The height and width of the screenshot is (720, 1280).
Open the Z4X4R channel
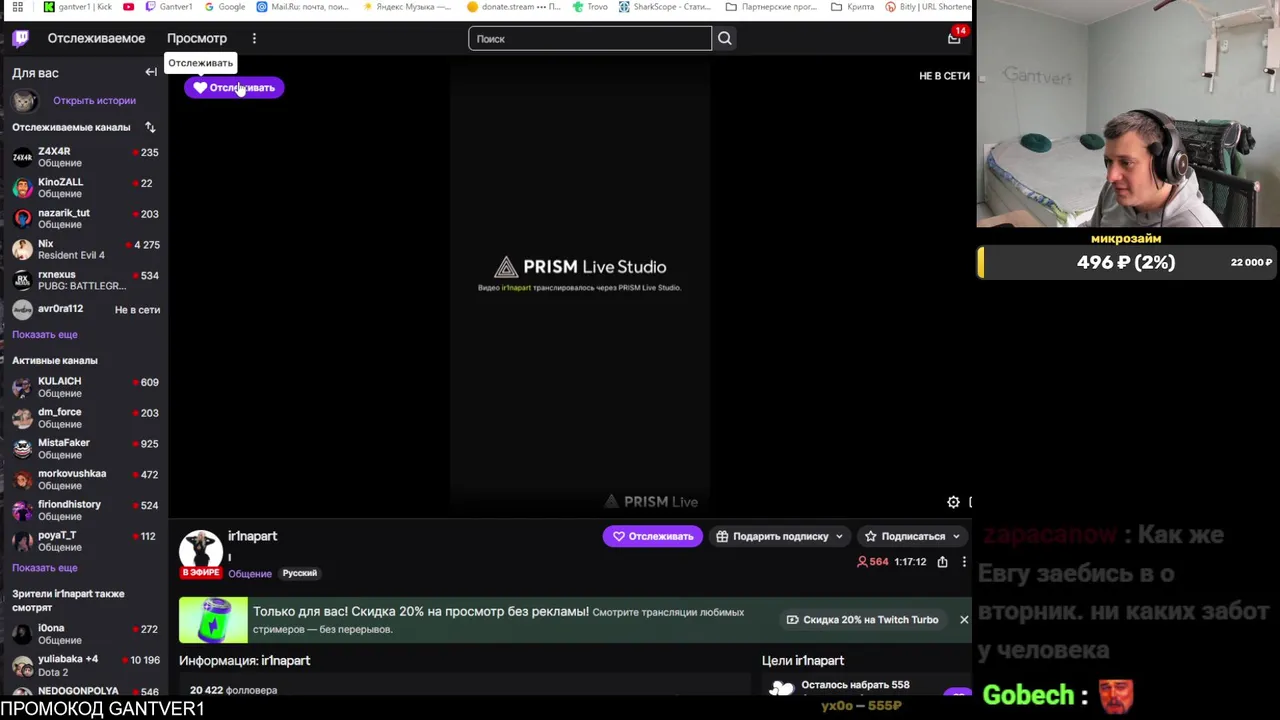click(85, 157)
